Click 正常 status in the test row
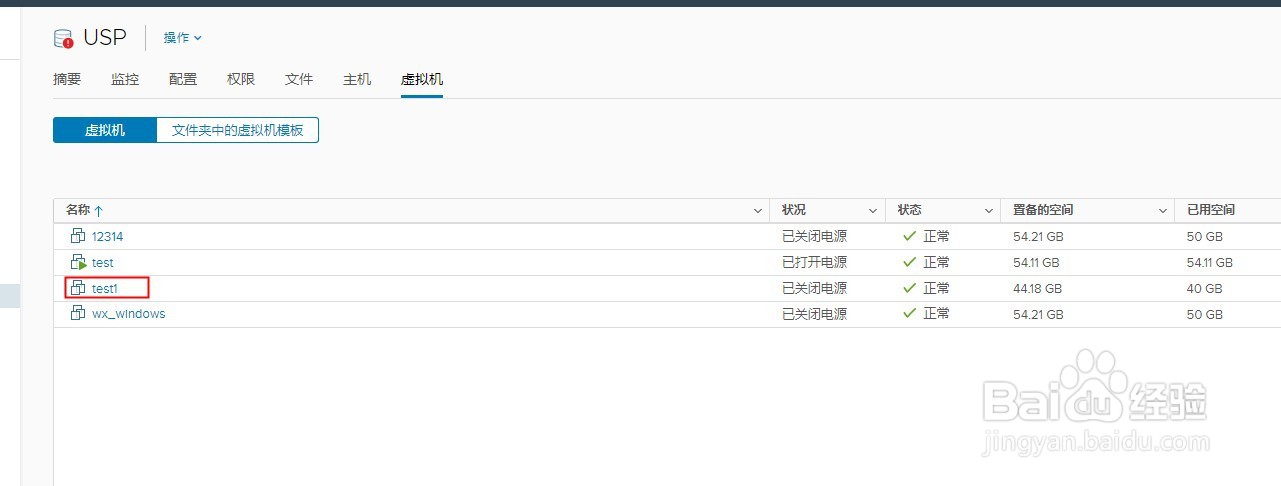The width and height of the screenshot is (1281, 486). click(936, 262)
